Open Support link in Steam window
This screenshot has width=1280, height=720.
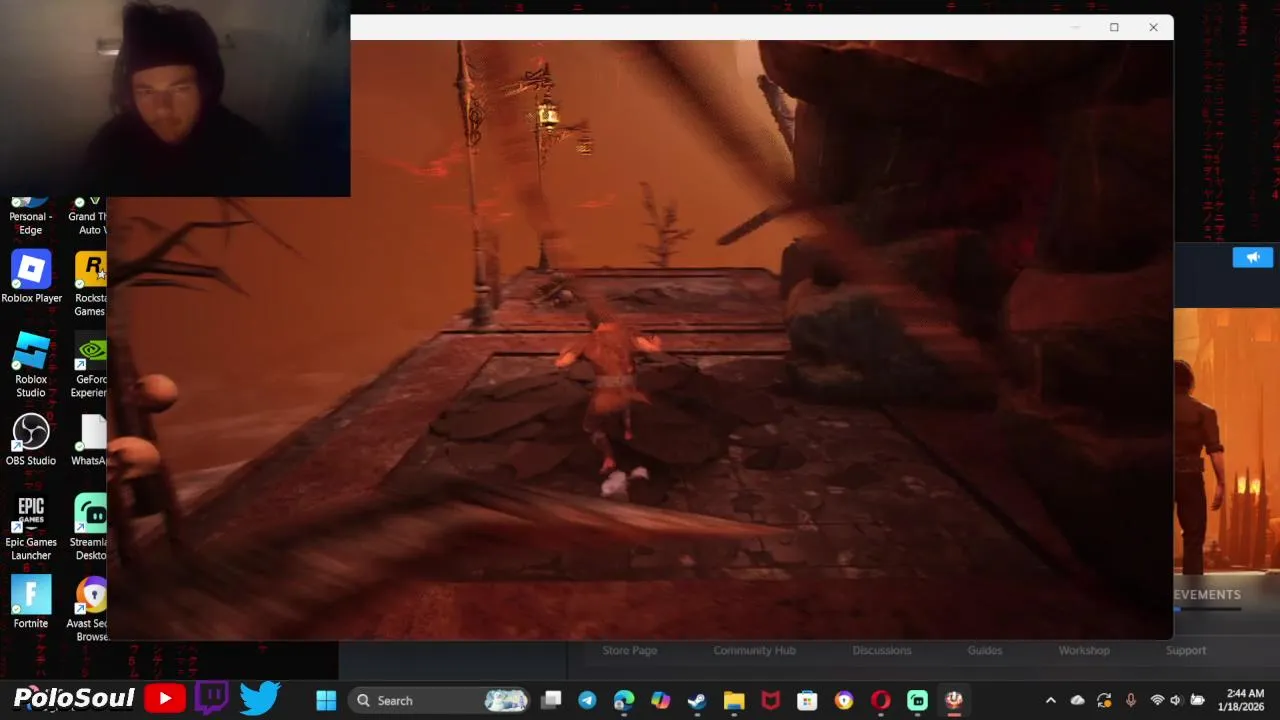click(x=1185, y=650)
